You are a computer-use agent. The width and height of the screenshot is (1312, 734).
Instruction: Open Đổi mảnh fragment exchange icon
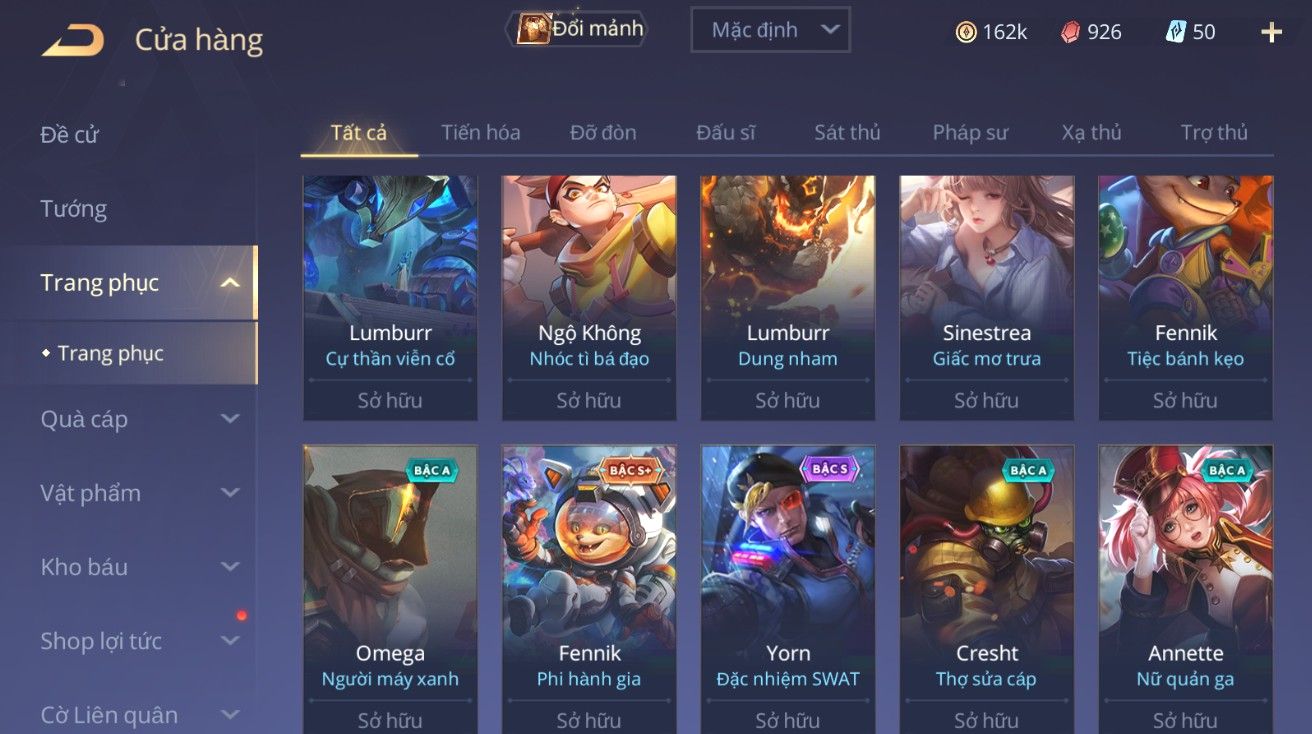(x=534, y=29)
